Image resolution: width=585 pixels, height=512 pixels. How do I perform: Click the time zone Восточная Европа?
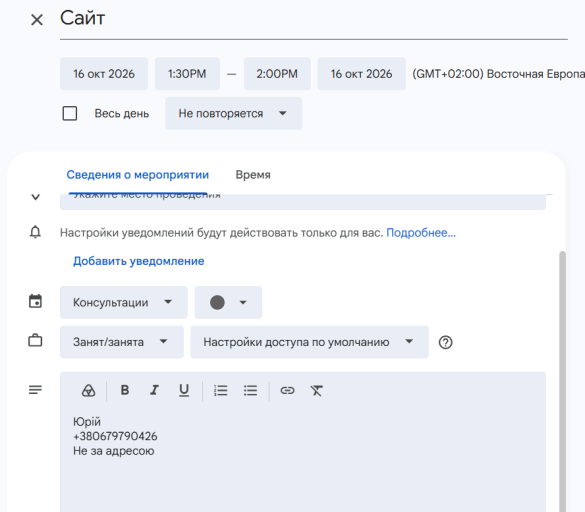tap(498, 74)
